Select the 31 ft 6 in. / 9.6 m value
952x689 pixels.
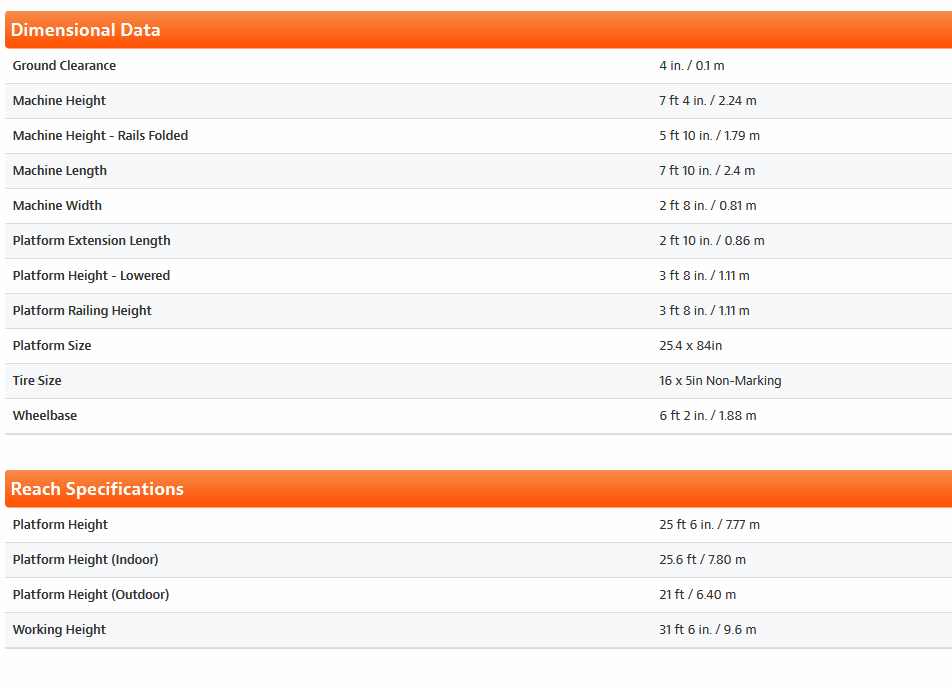707,630
